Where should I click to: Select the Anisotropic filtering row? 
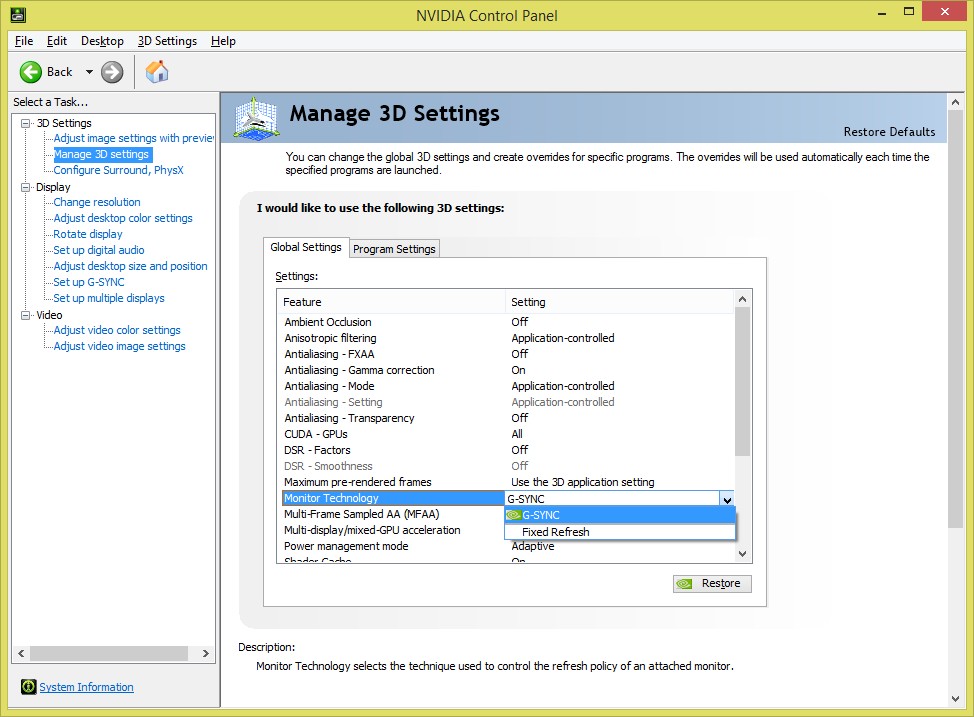pyautogui.click(x=506, y=338)
